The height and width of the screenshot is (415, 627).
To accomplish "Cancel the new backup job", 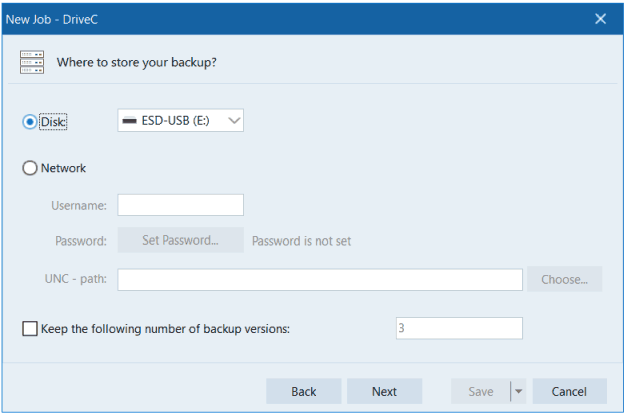I will click(x=569, y=391).
